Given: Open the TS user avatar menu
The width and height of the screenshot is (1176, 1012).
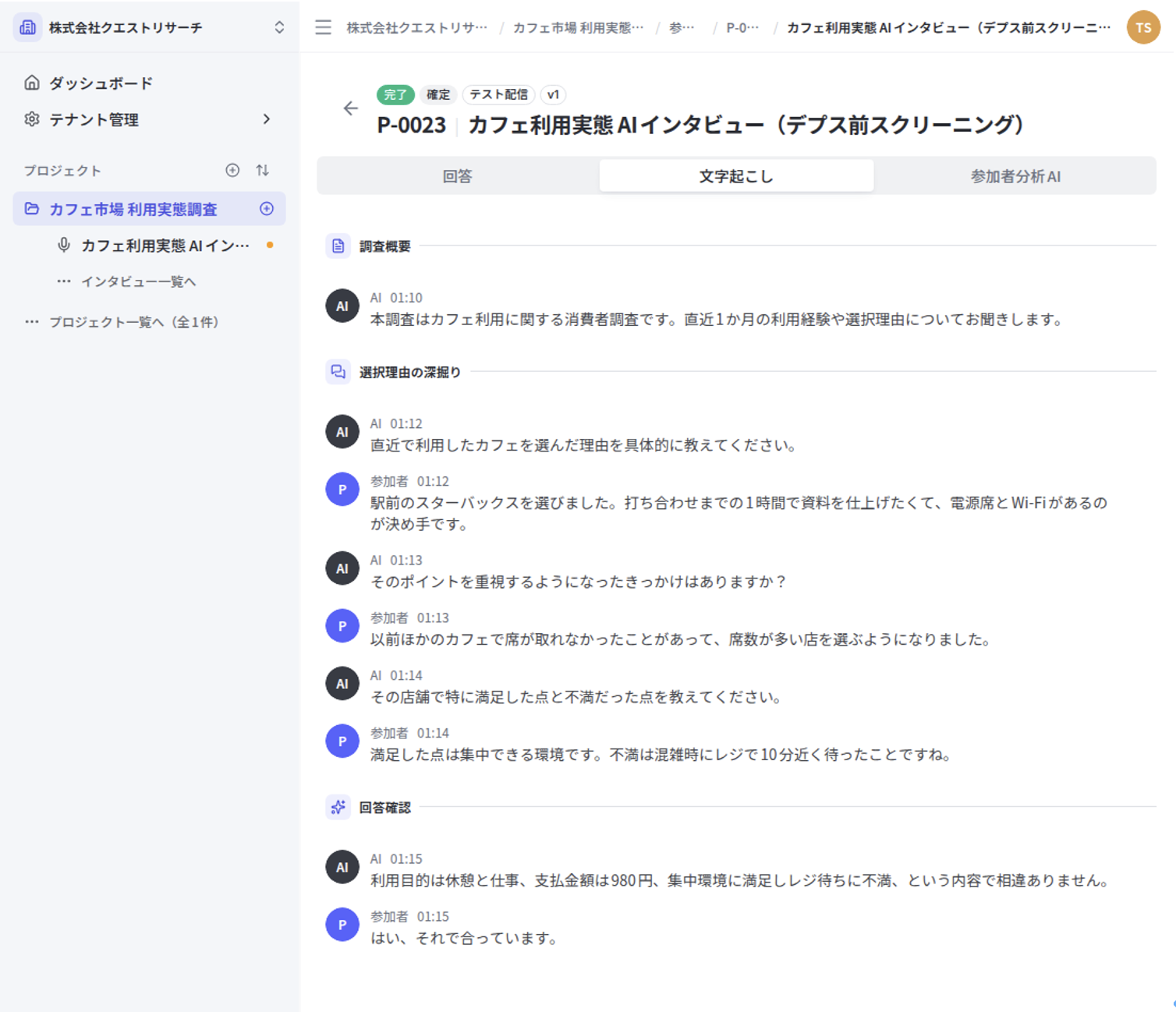Looking at the screenshot, I should pyautogui.click(x=1143, y=27).
